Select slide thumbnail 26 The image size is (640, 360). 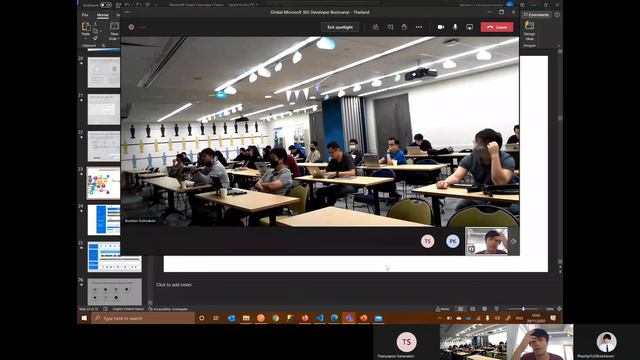pyautogui.click(x=114, y=292)
